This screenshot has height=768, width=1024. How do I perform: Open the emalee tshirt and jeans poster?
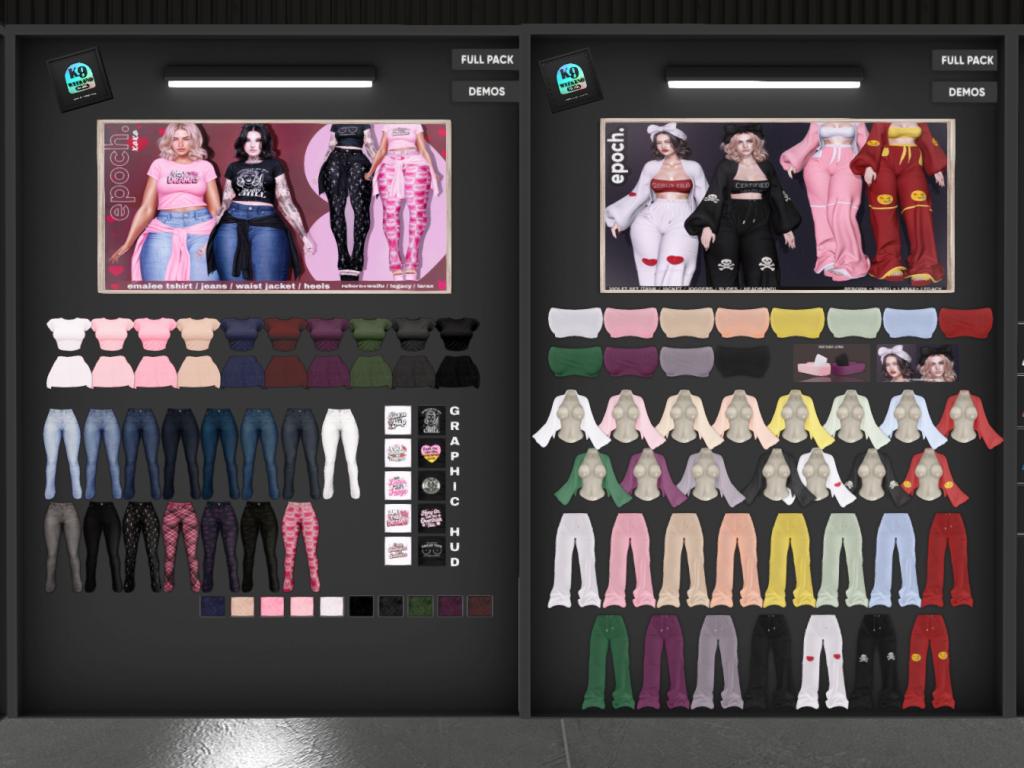point(273,206)
